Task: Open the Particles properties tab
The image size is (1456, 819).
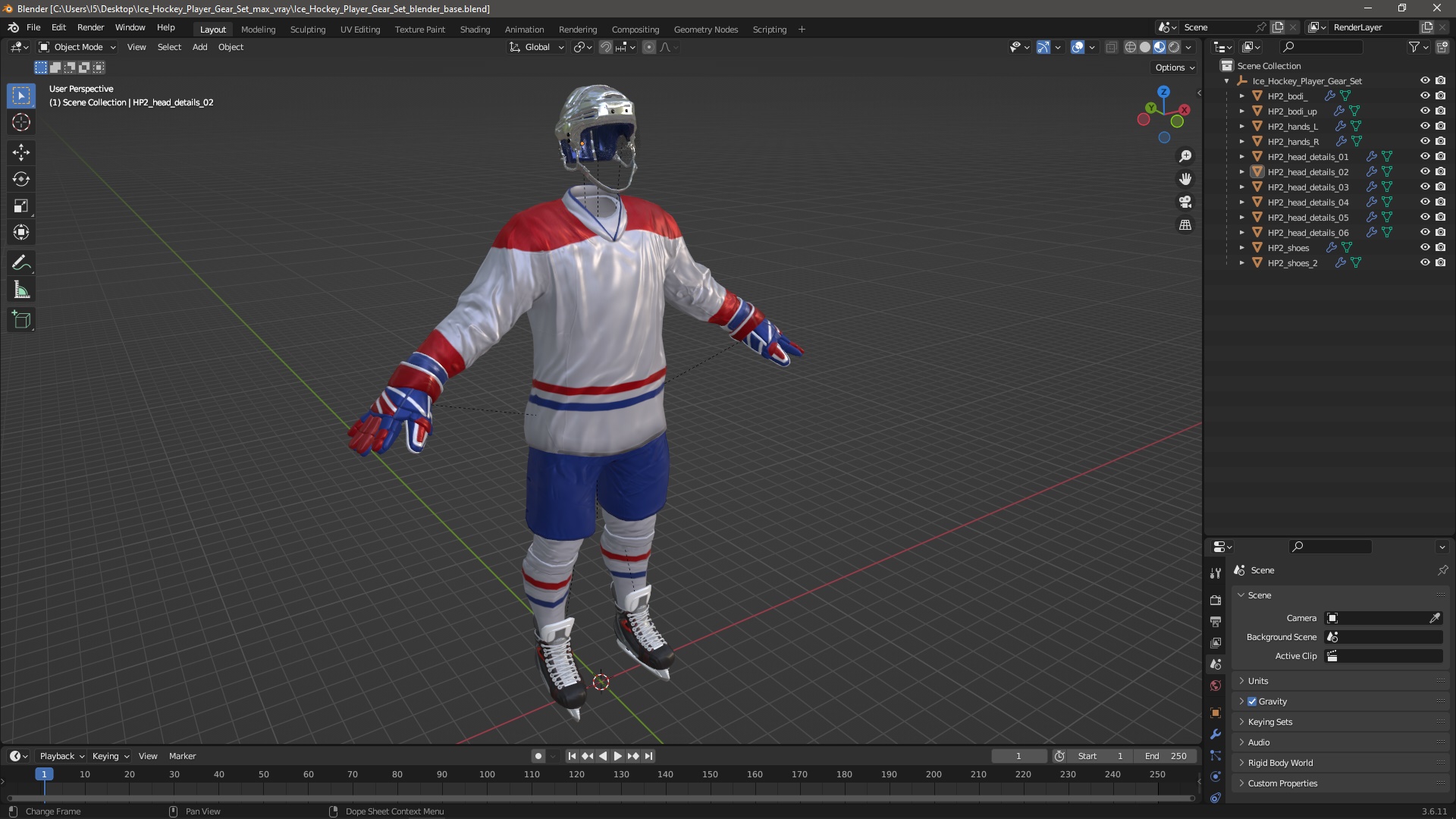Action: pos(1216,755)
